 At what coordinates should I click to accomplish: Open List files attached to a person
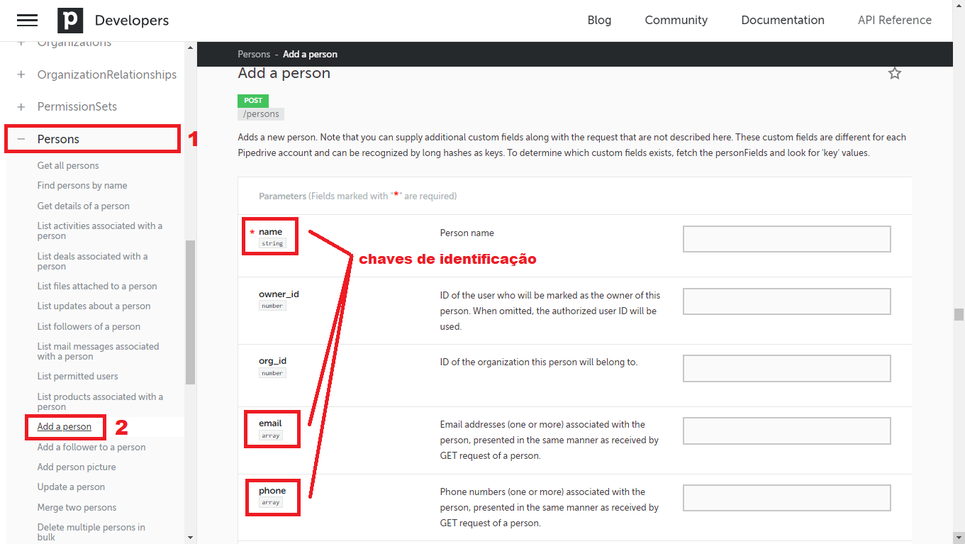coord(97,286)
